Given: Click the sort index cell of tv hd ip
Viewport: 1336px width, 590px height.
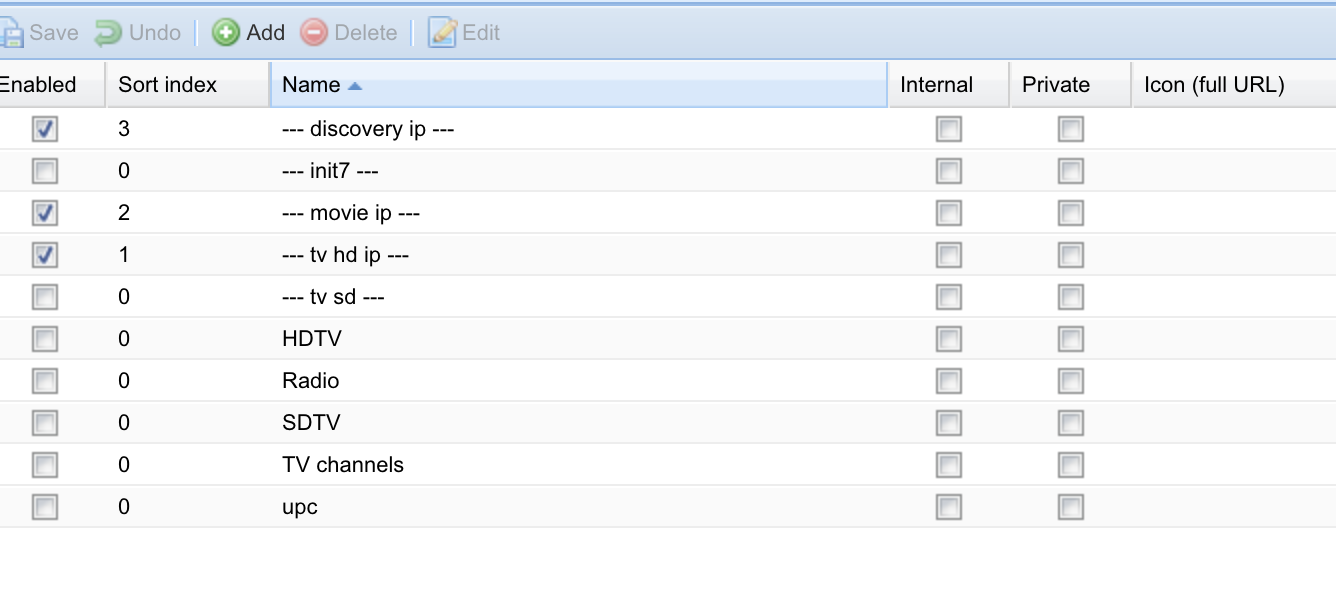Looking at the screenshot, I should pos(187,255).
